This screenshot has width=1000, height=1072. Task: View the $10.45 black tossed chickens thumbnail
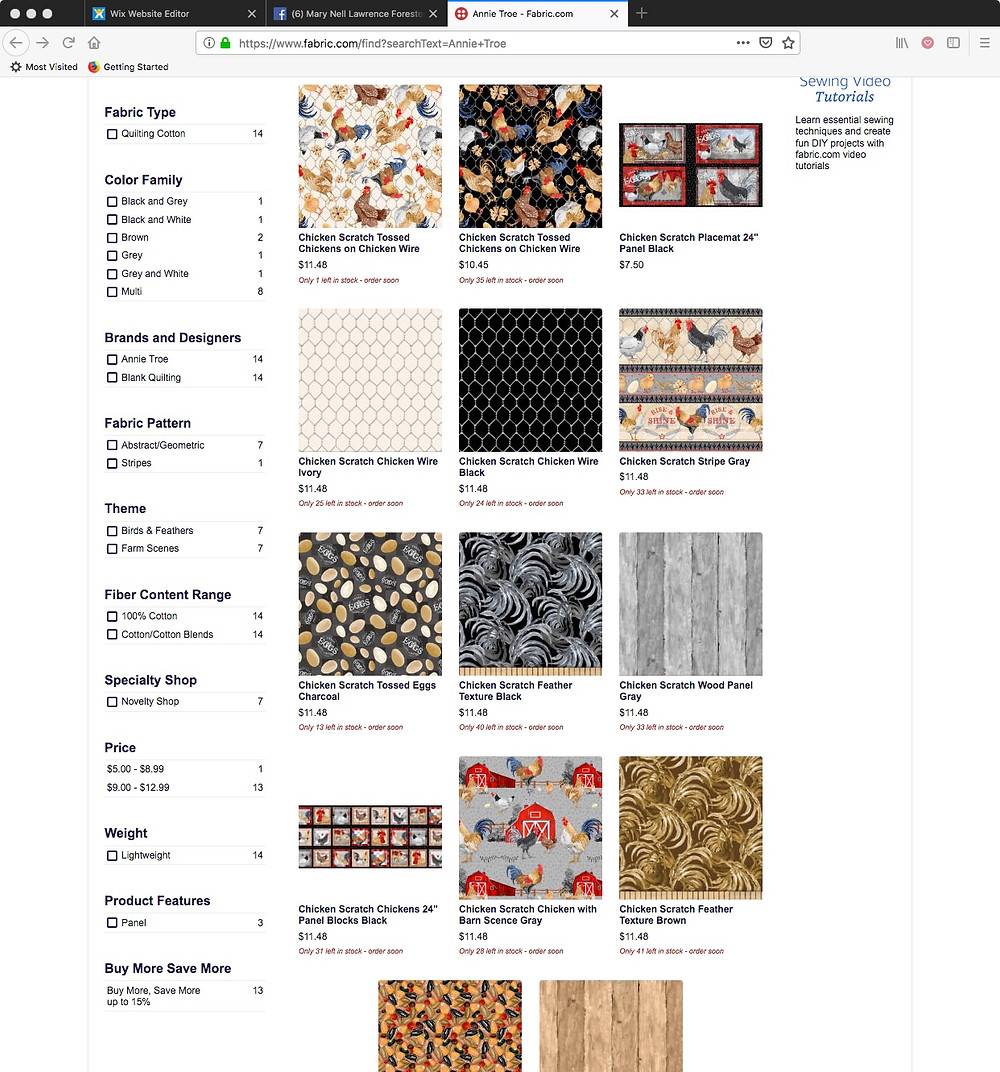coord(530,156)
